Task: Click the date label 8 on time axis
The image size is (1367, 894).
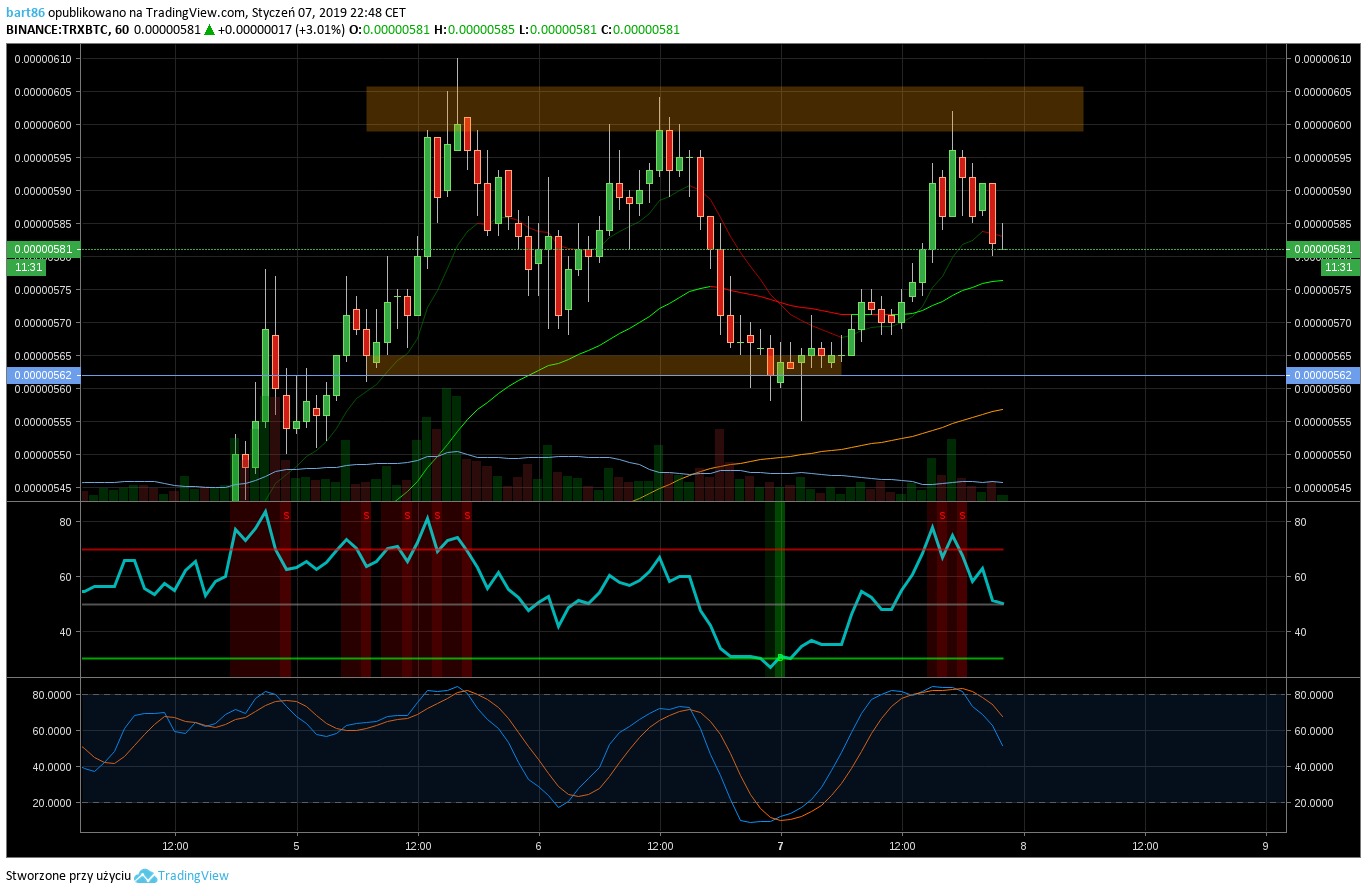Action: pyautogui.click(x=1023, y=846)
